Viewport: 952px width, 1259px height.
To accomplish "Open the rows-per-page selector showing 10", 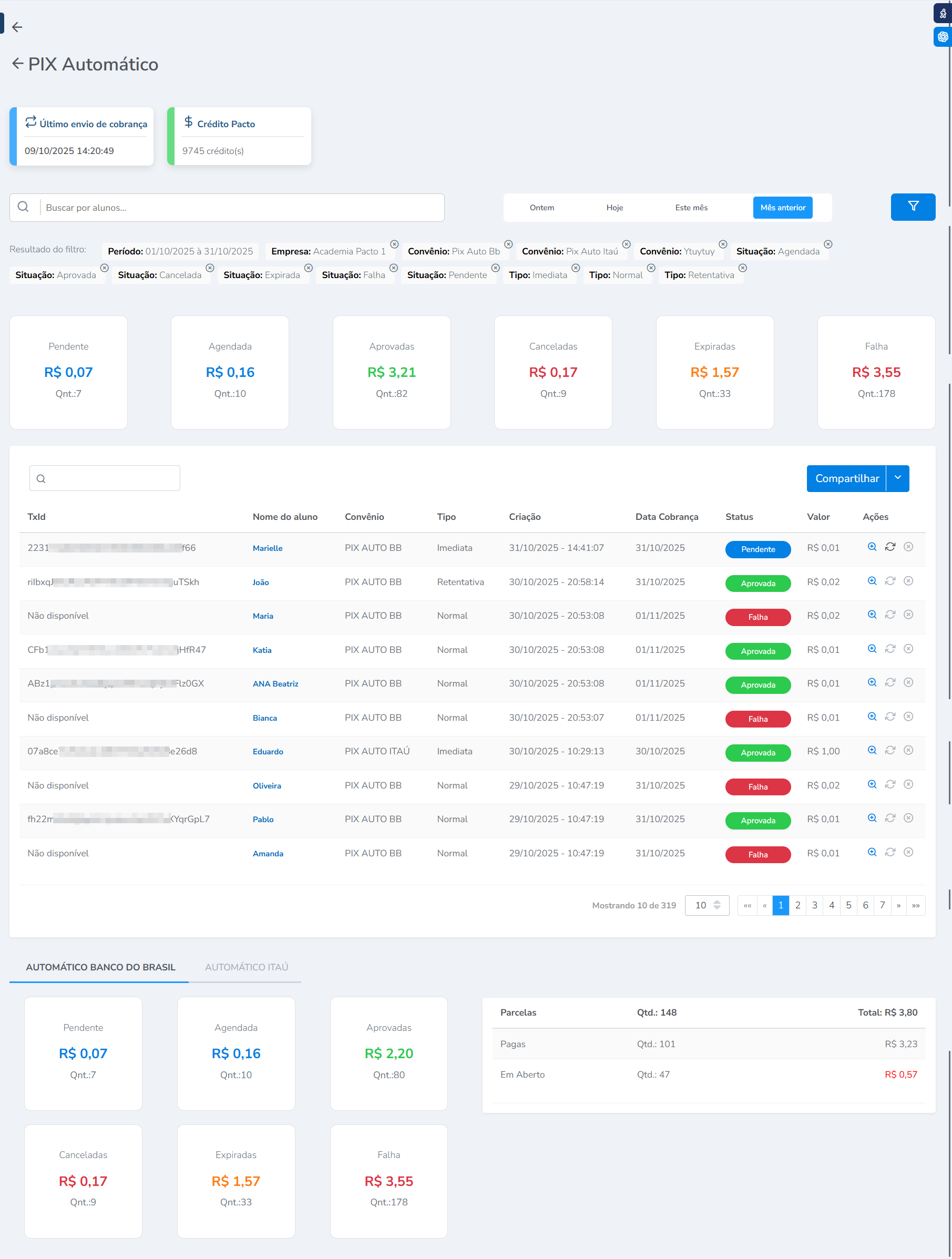I will click(x=707, y=905).
